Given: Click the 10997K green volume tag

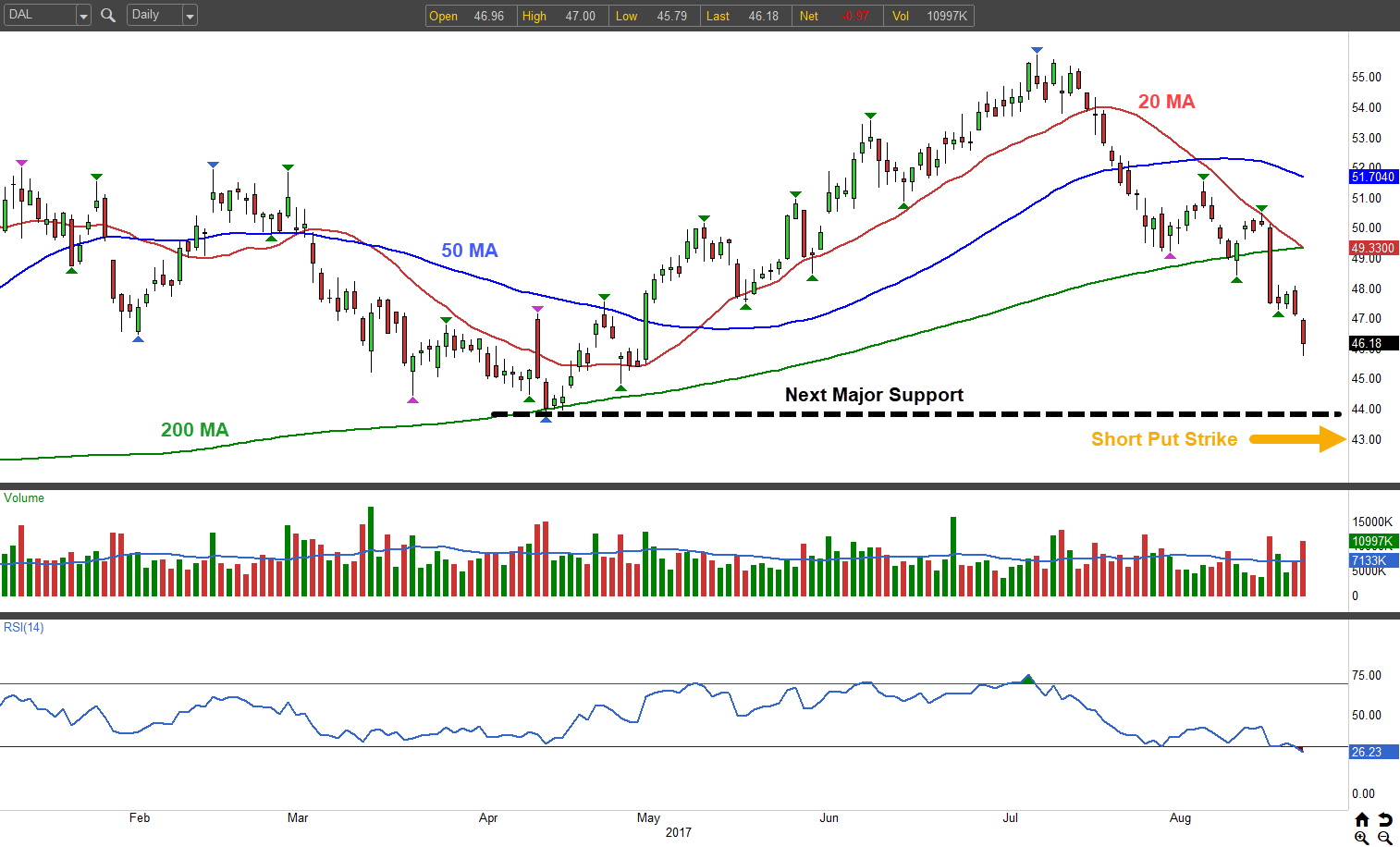Looking at the screenshot, I should tap(1373, 542).
